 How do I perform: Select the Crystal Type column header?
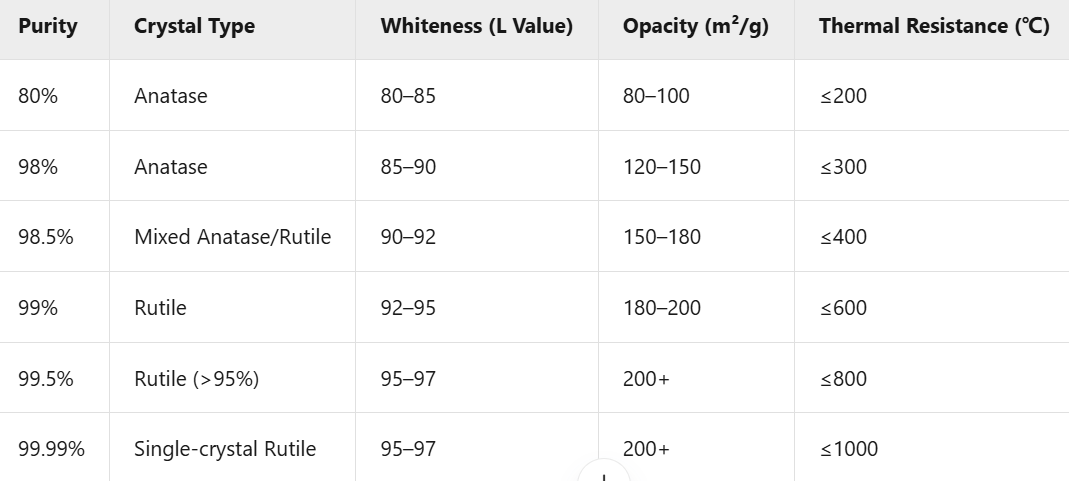coord(194,26)
